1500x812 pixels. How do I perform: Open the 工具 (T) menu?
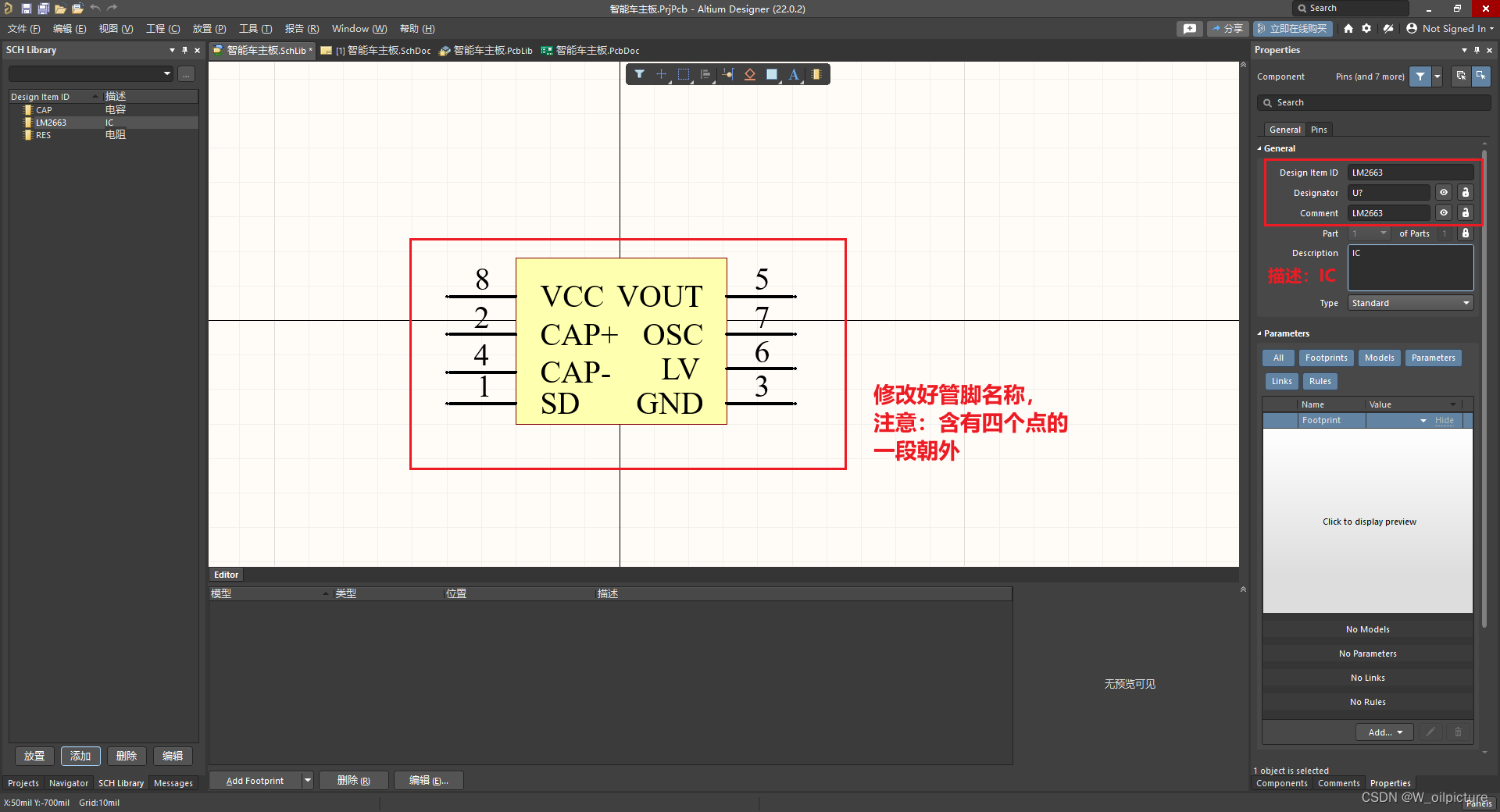click(x=255, y=29)
